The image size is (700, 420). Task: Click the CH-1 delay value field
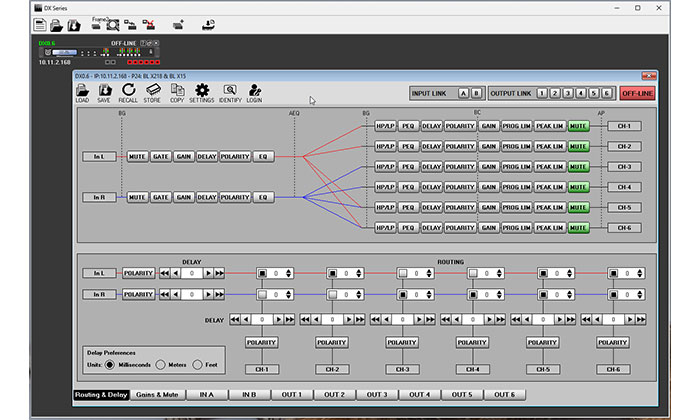[260, 320]
